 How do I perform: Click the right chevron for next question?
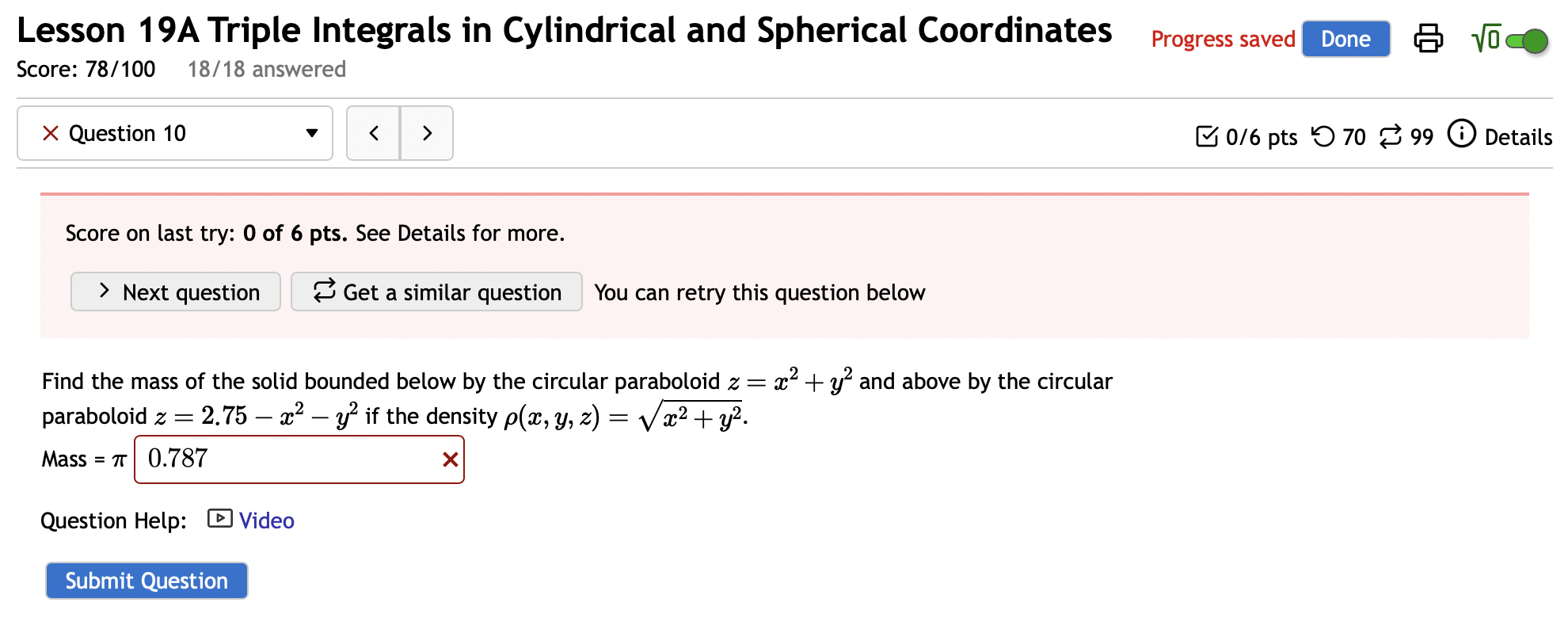pos(427,133)
